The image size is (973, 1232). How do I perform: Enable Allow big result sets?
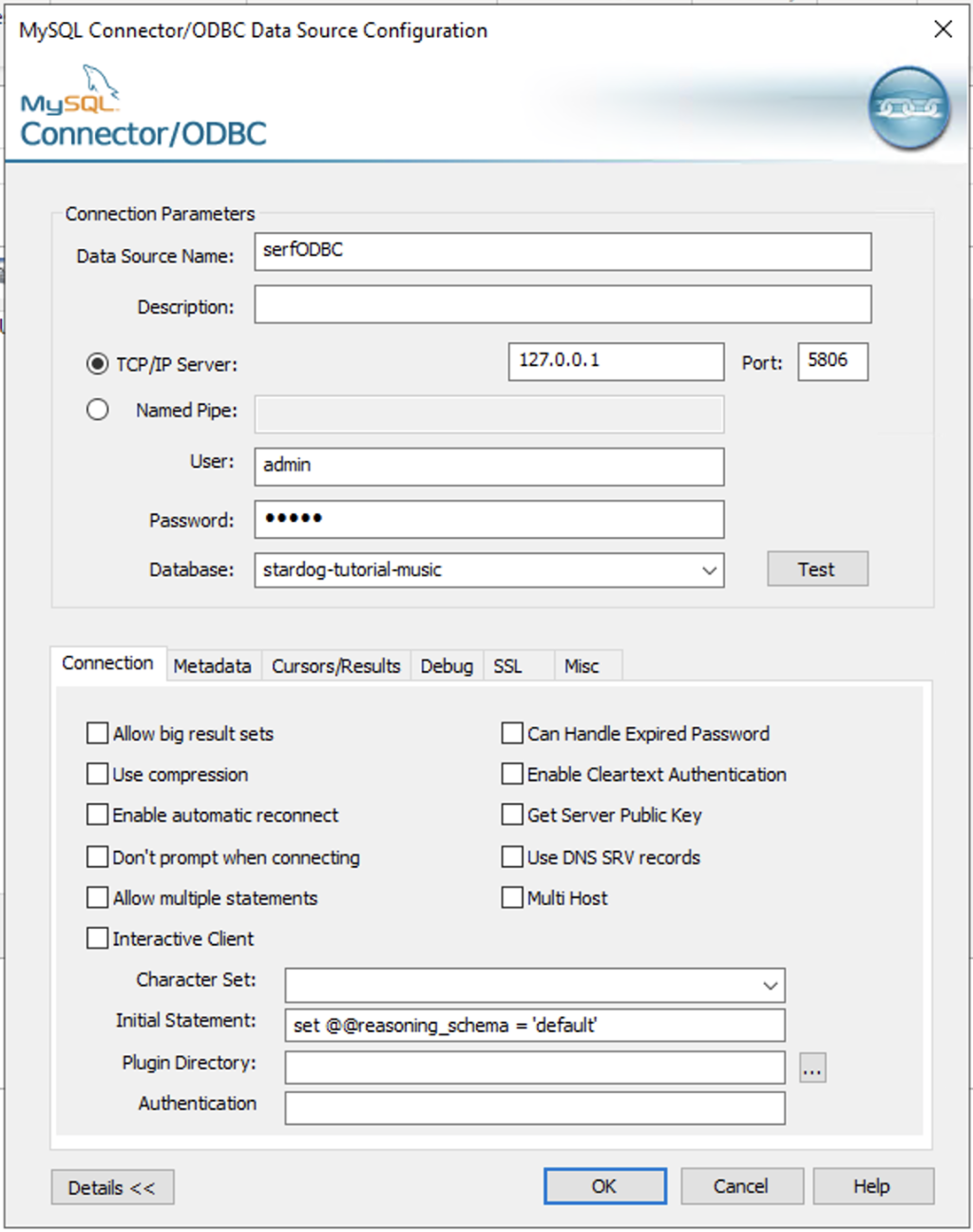tap(97, 733)
